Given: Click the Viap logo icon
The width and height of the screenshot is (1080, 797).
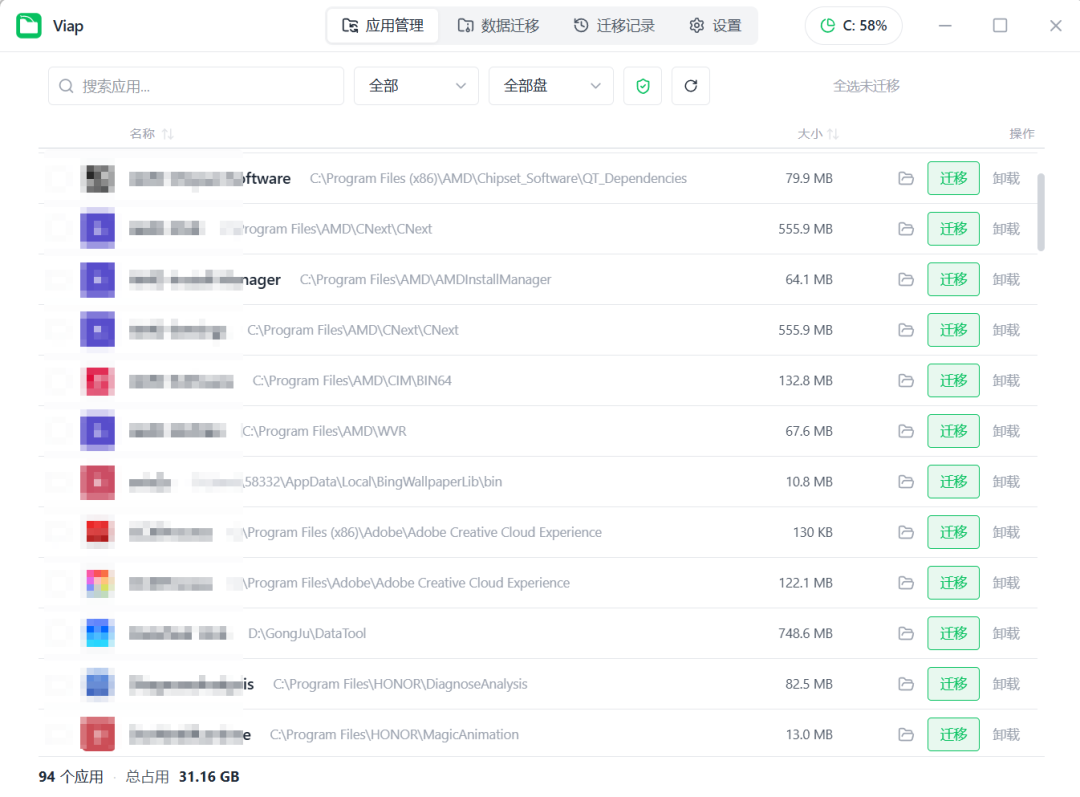Looking at the screenshot, I should tap(29, 26).
